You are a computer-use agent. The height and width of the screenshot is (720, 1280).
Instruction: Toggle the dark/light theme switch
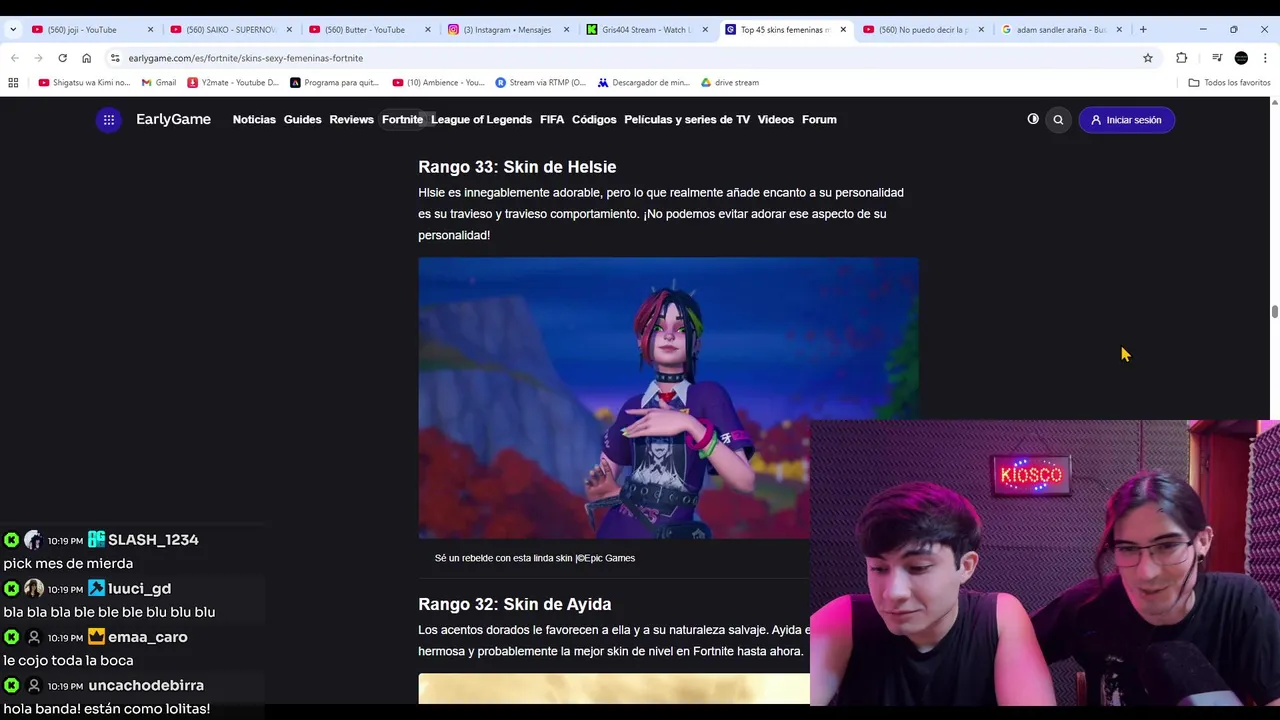tap(1033, 119)
